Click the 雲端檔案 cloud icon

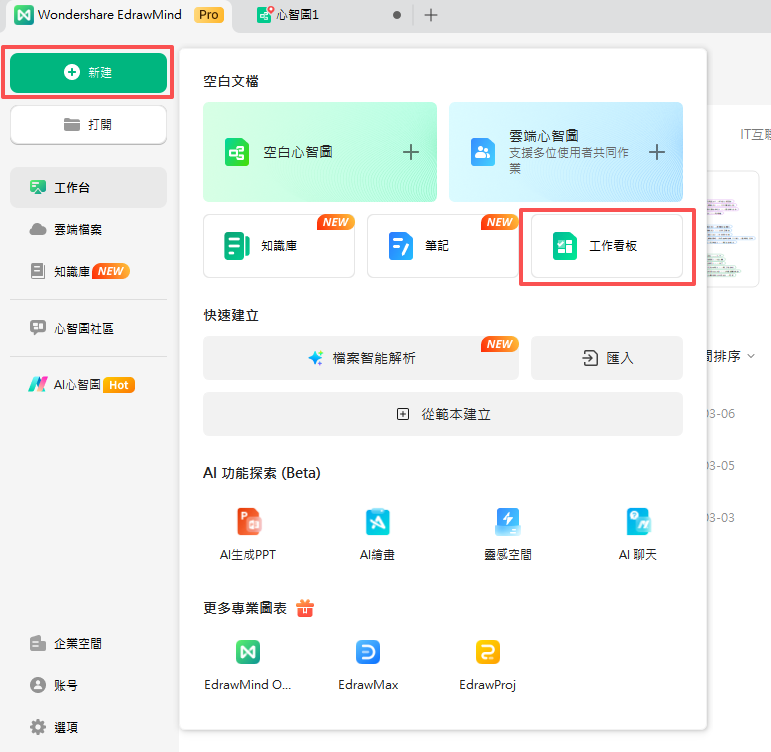click(38, 229)
